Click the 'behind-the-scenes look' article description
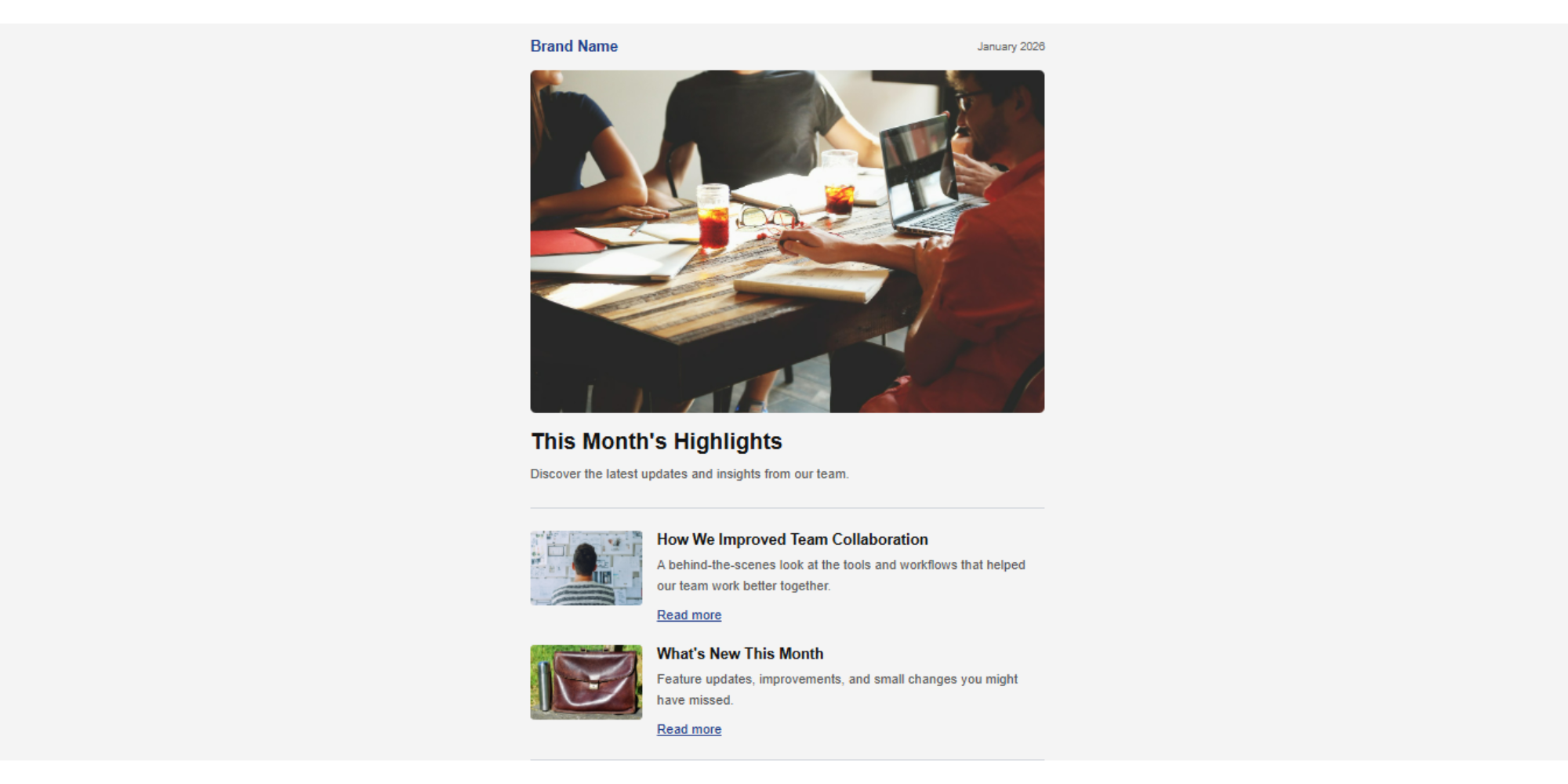The image size is (1568, 784). point(841,575)
